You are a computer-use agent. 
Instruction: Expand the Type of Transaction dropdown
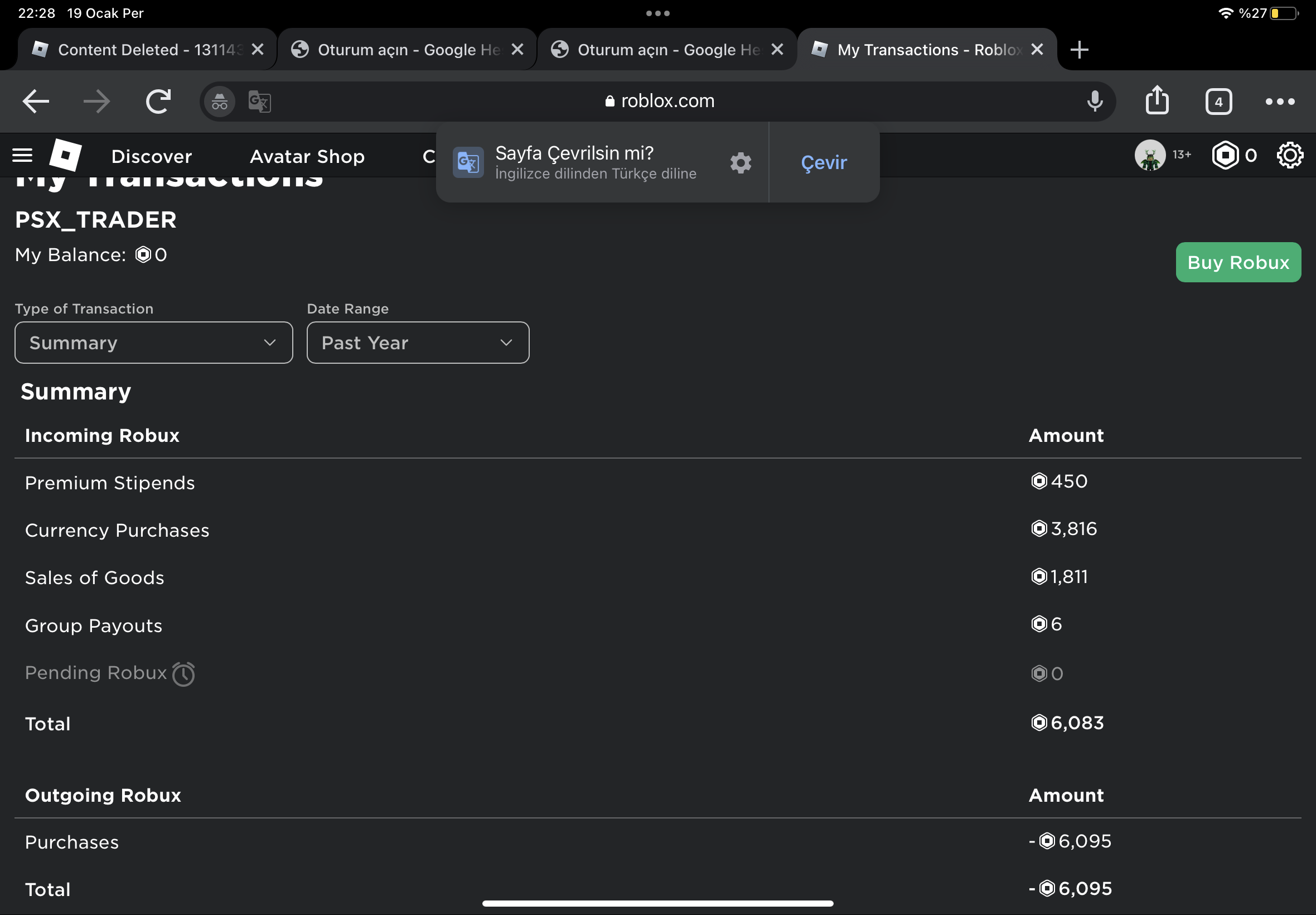(x=153, y=343)
